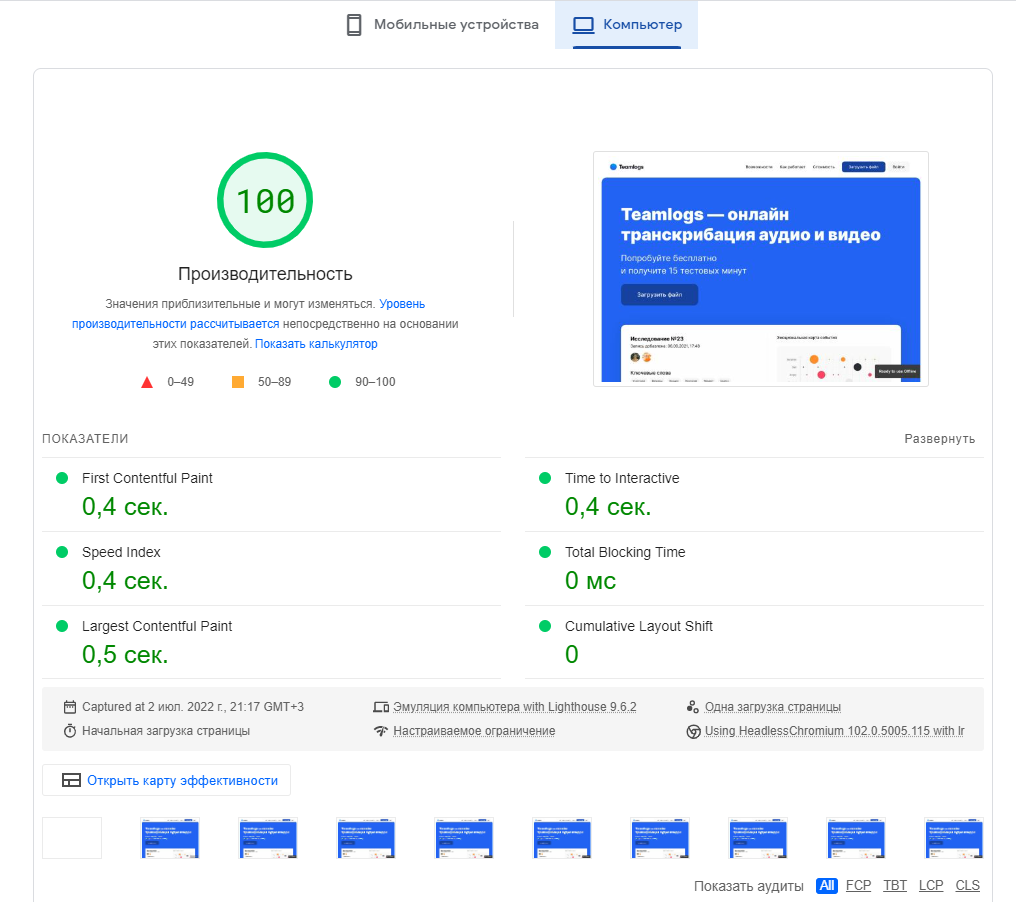
Task: Select the second filmstrip frame
Action: (x=170, y=838)
